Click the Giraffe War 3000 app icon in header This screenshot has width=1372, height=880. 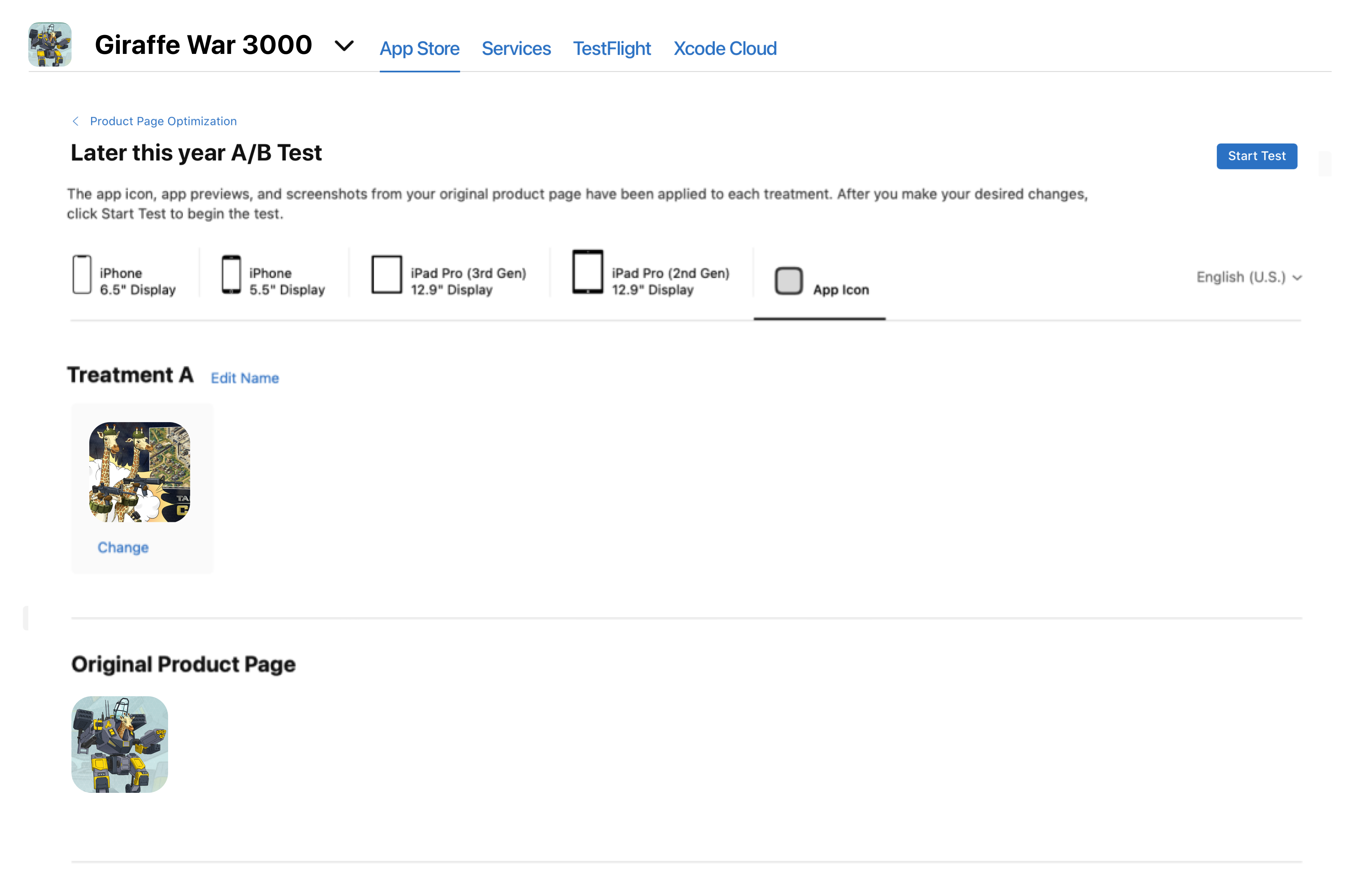[50, 44]
